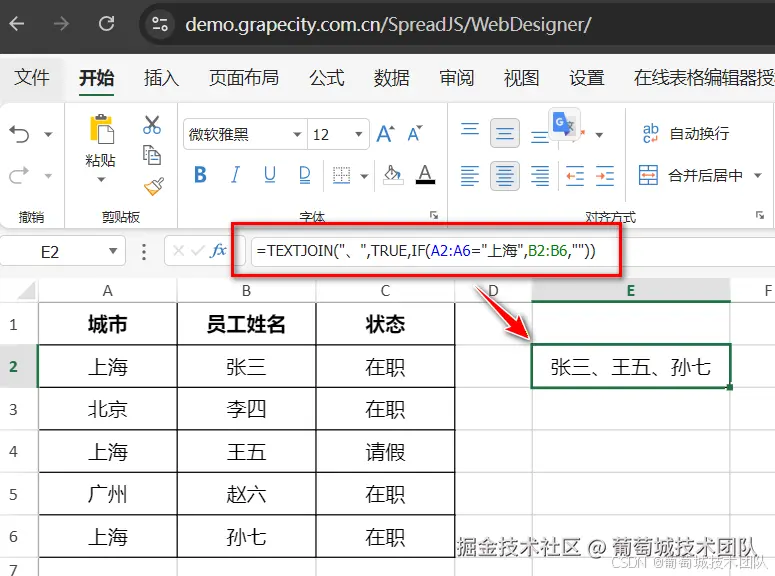Open insert function fx icon

[218, 251]
